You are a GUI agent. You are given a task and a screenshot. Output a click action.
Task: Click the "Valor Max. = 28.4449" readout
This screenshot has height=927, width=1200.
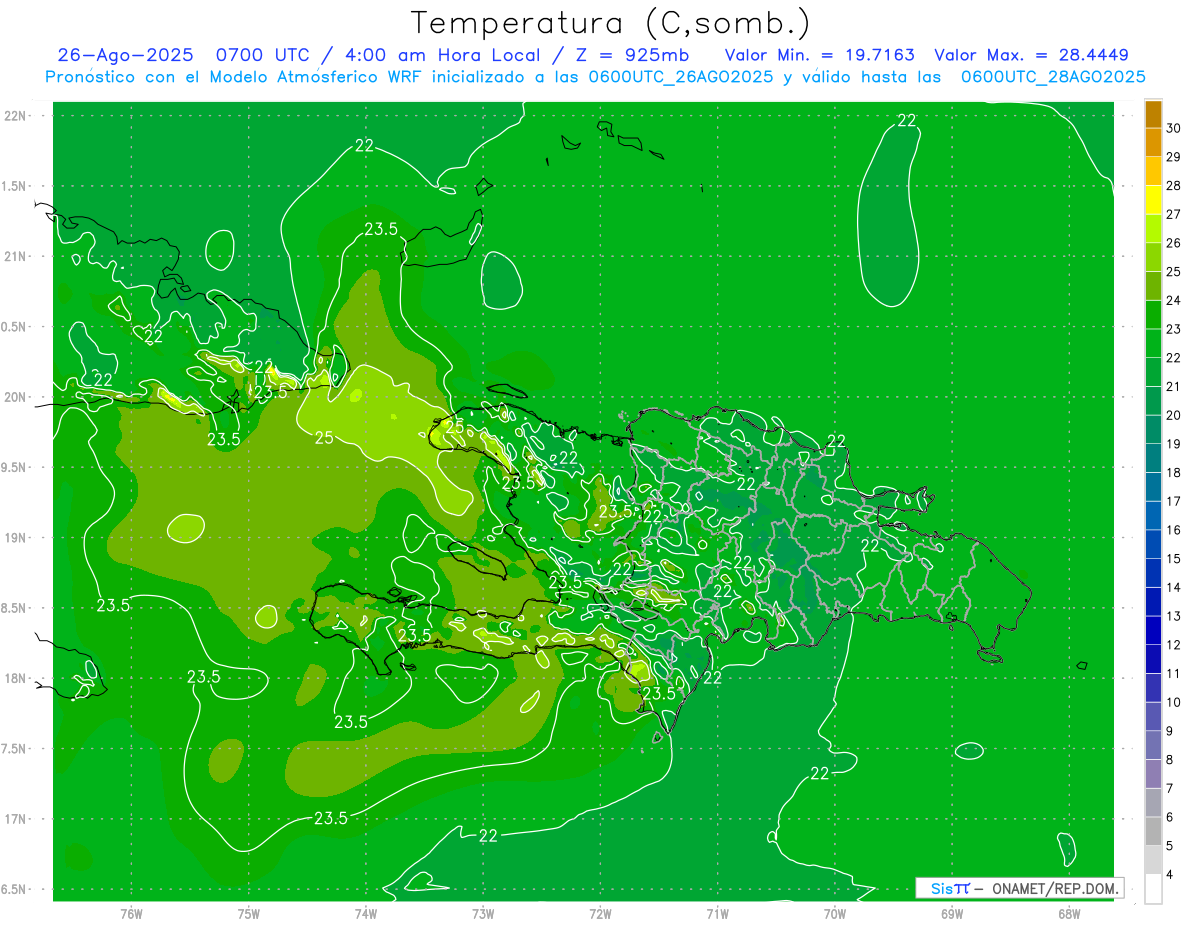point(1031,55)
